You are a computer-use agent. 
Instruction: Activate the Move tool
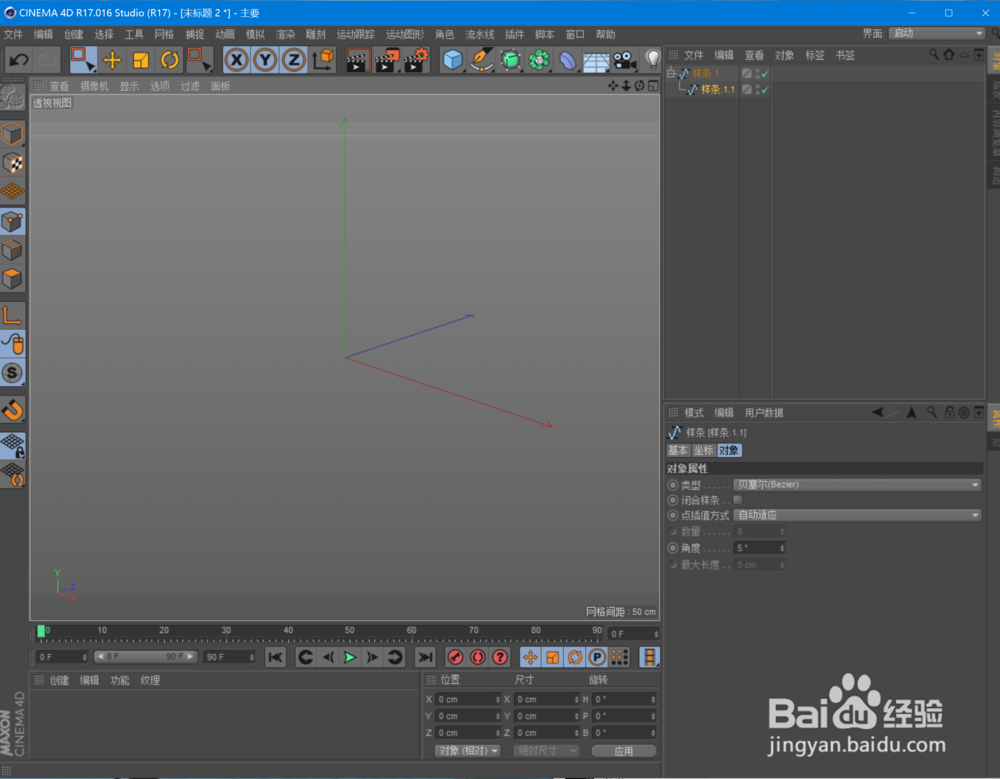click(x=112, y=61)
